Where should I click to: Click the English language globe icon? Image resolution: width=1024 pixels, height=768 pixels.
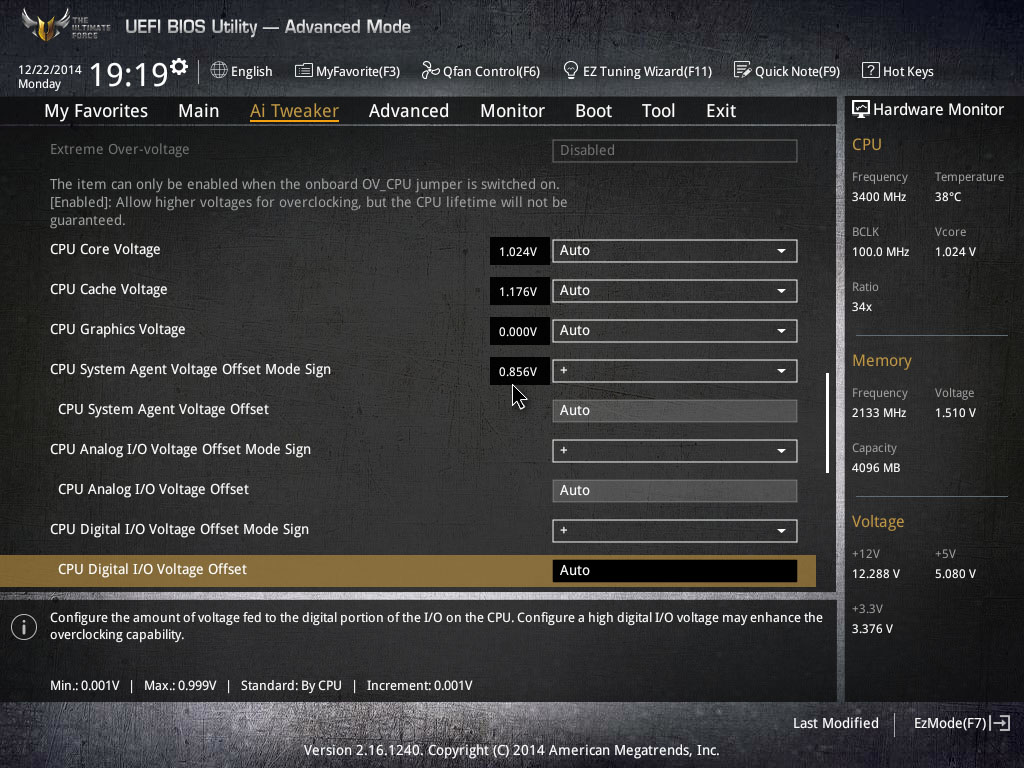coord(219,70)
